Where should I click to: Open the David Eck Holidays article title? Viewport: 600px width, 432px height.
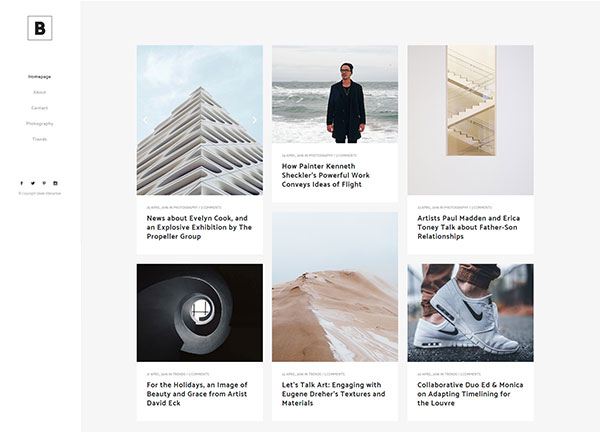click(197, 394)
